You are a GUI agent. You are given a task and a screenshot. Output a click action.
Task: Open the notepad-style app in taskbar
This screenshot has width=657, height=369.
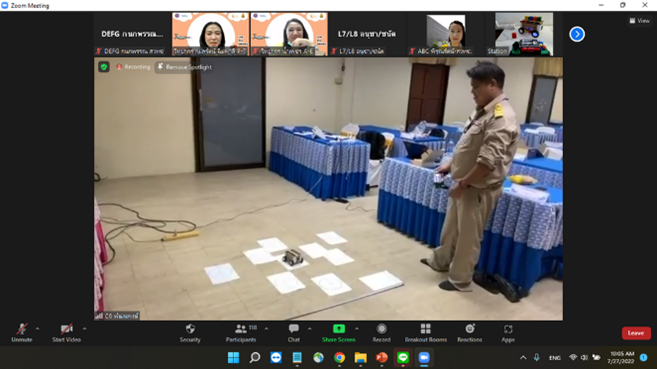(297, 357)
